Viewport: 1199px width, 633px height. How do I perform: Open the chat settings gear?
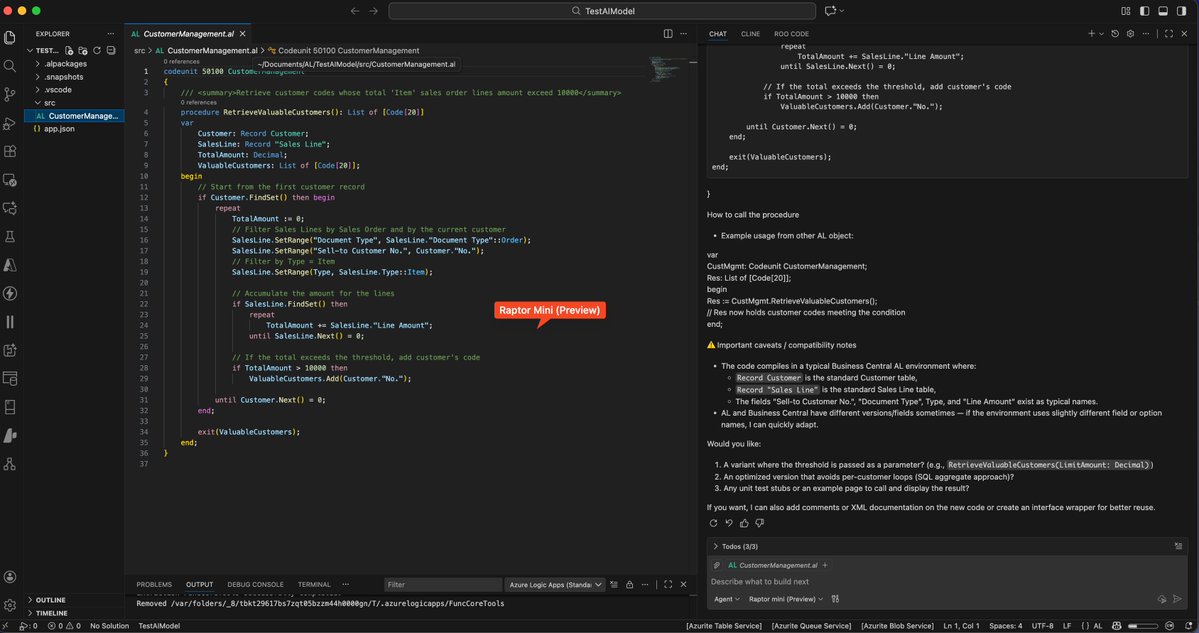tap(1130, 33)
